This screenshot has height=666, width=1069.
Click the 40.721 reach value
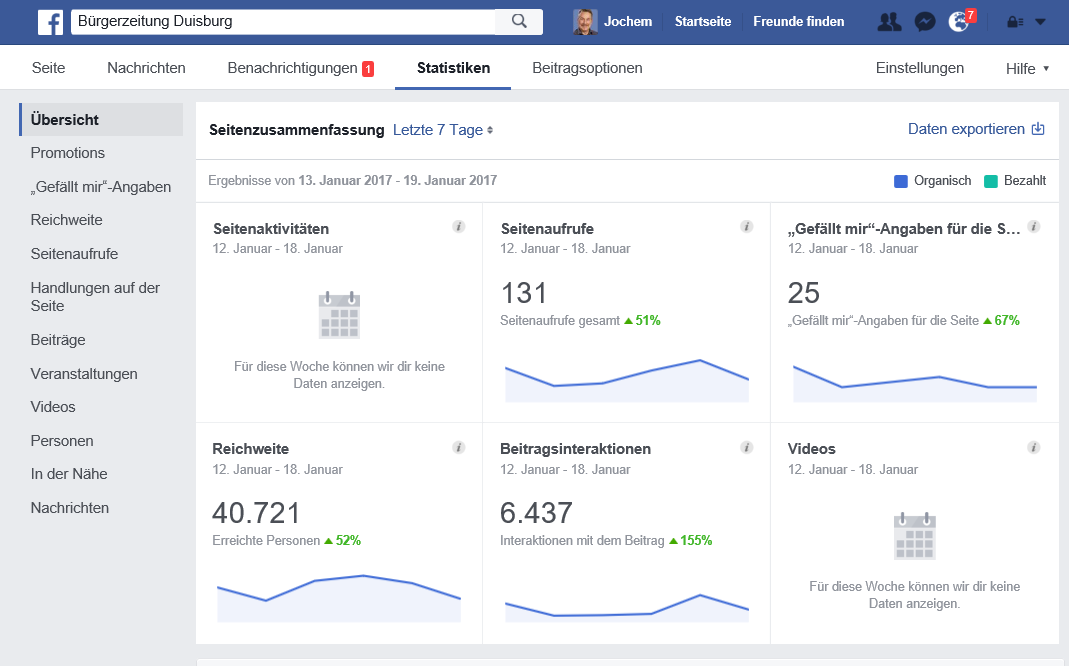pos(256,513)
